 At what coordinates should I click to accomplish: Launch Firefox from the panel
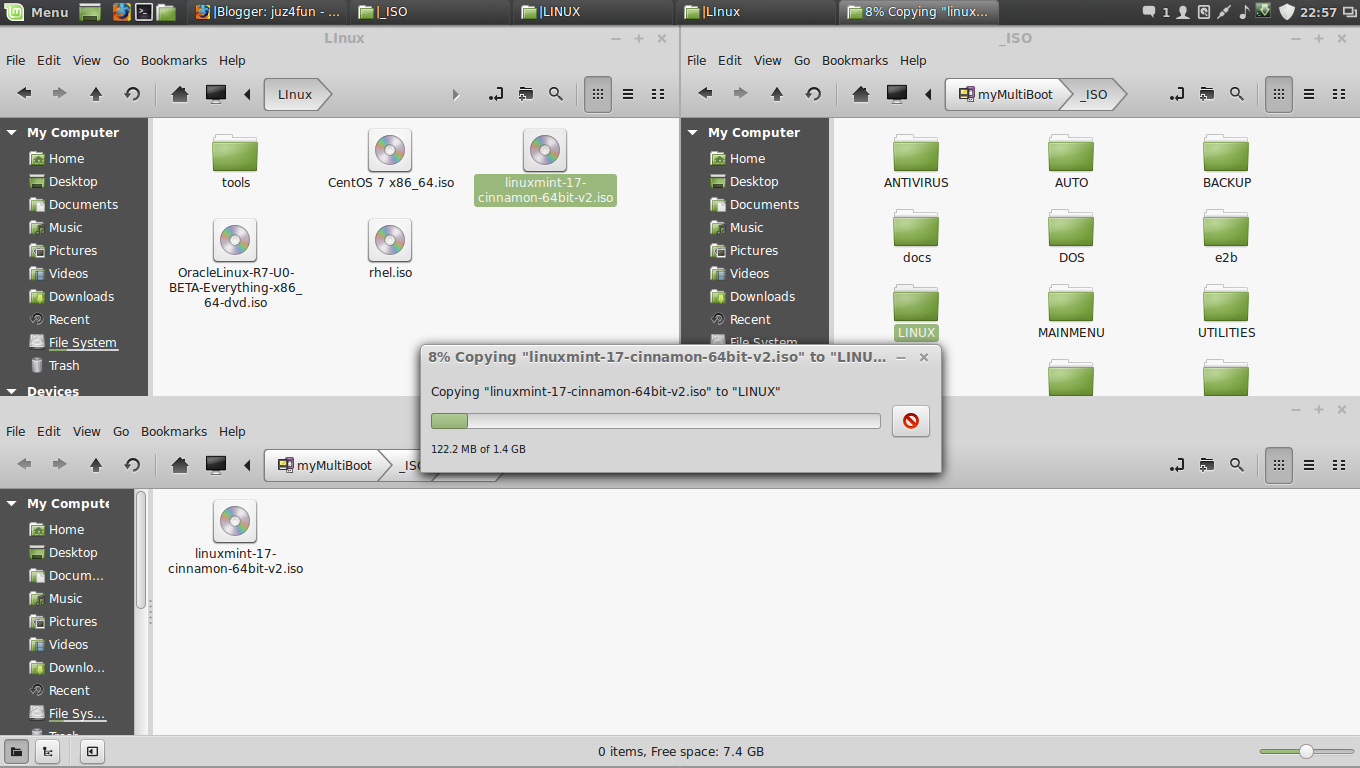(121, 12)
